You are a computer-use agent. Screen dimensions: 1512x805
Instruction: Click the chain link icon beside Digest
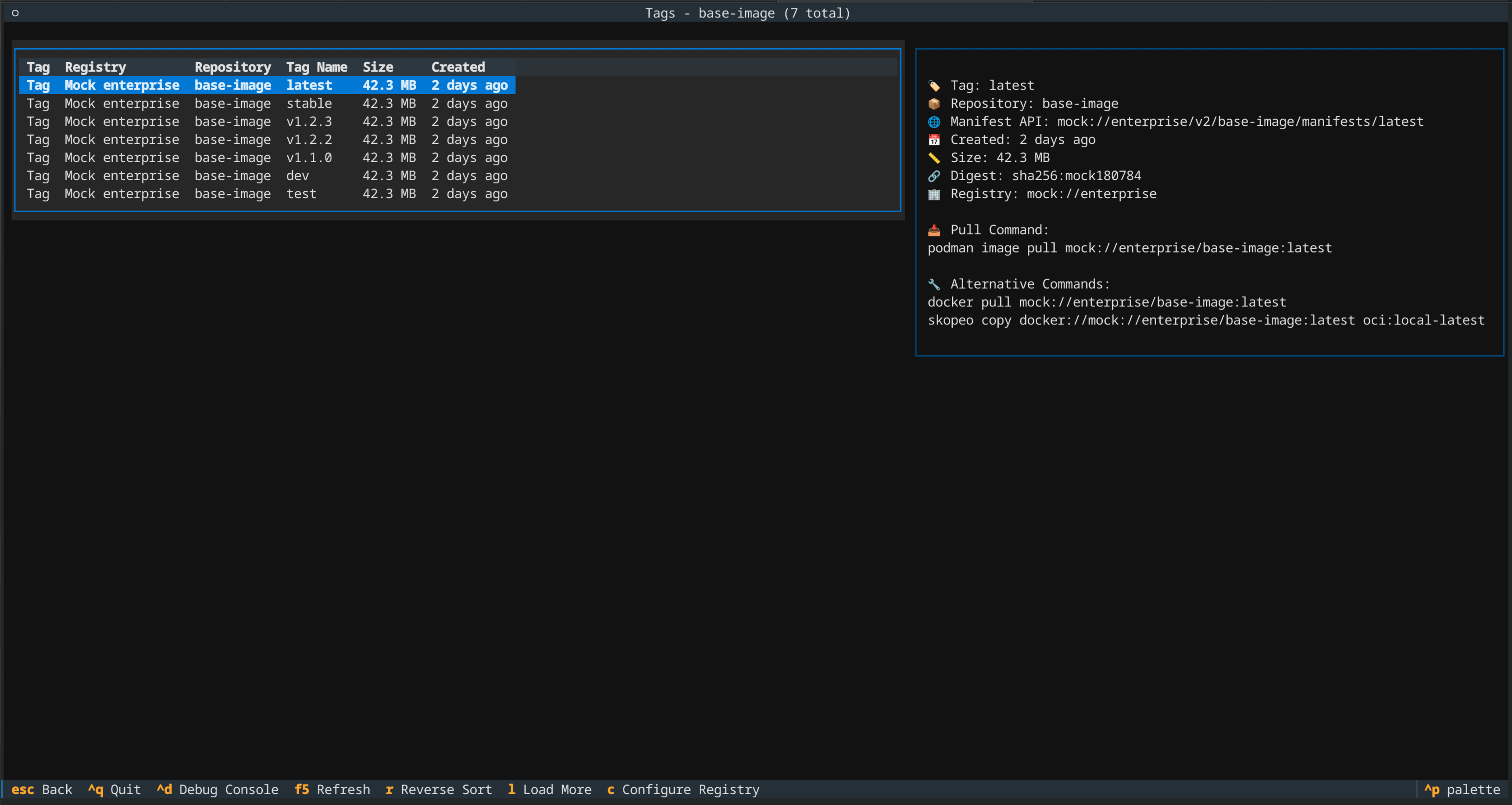934,176
